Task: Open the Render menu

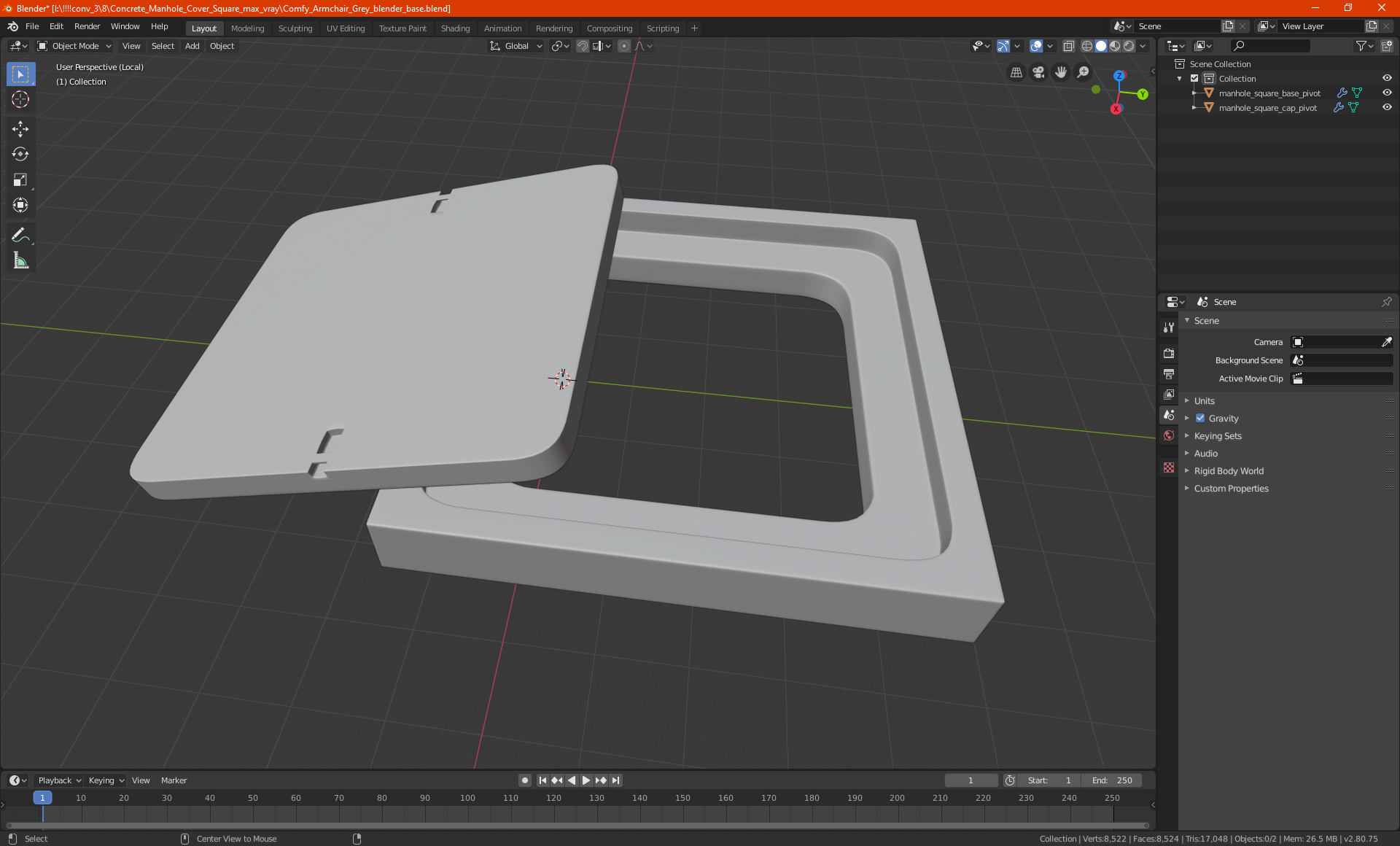Action: [x=87, y=26]
